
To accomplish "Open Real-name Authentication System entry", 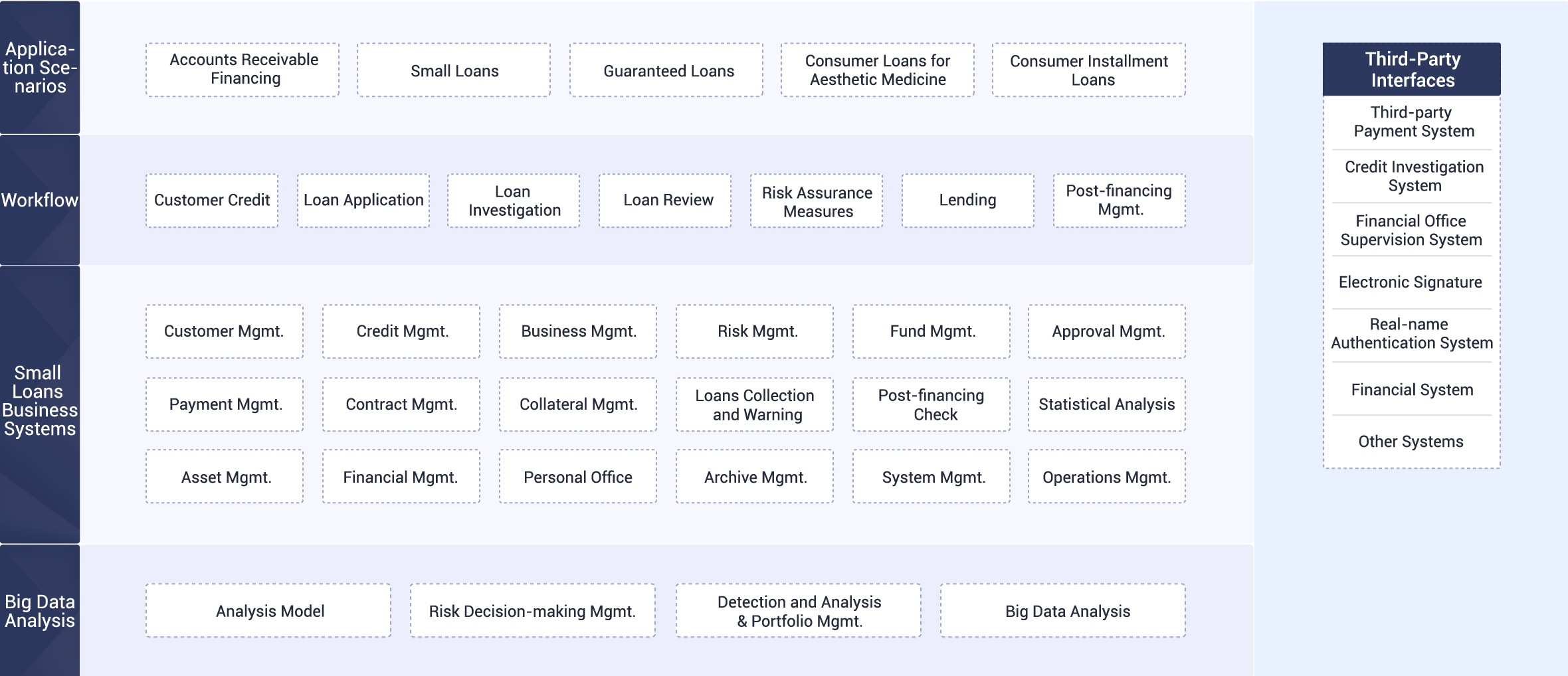I will (1412, 333).
